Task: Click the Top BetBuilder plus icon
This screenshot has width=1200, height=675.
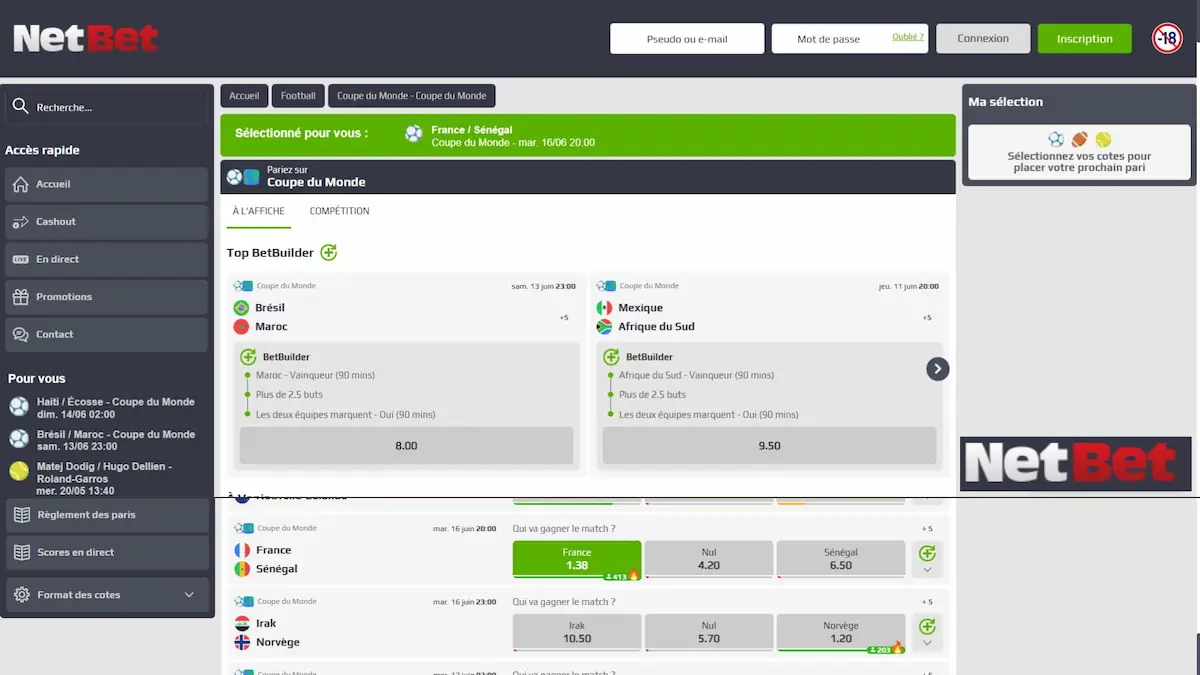Action: click(329, 252)
